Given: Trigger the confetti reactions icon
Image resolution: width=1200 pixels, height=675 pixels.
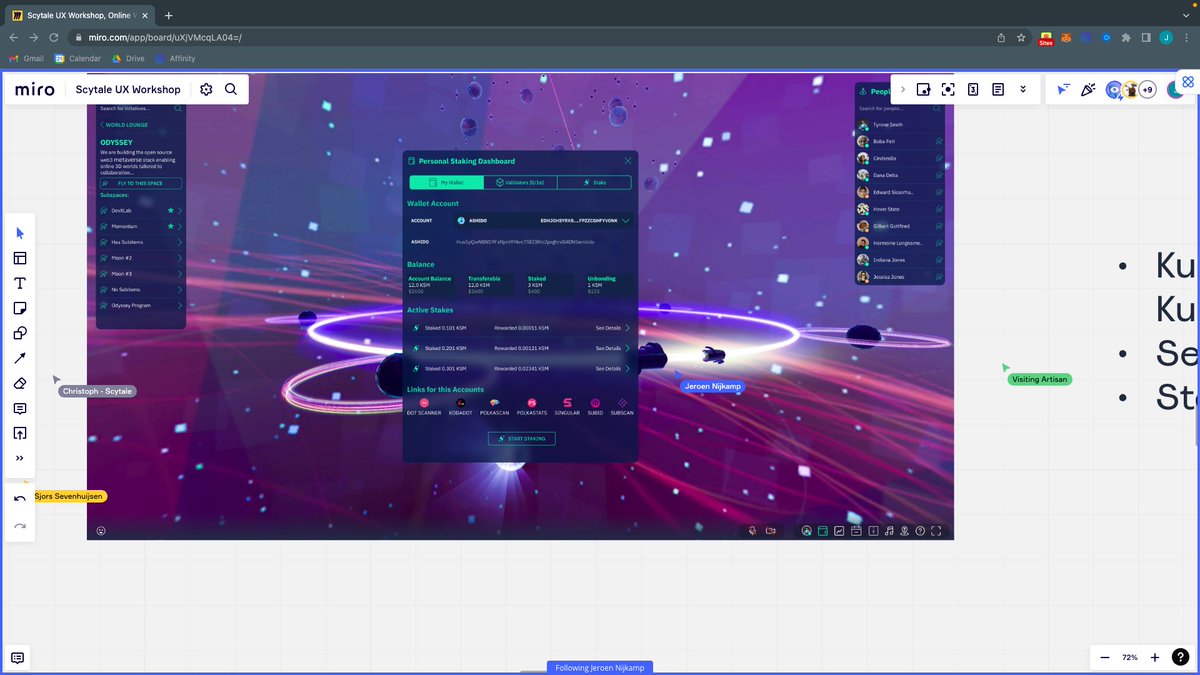Looking at the screenshot, I should click(1088, 89).
